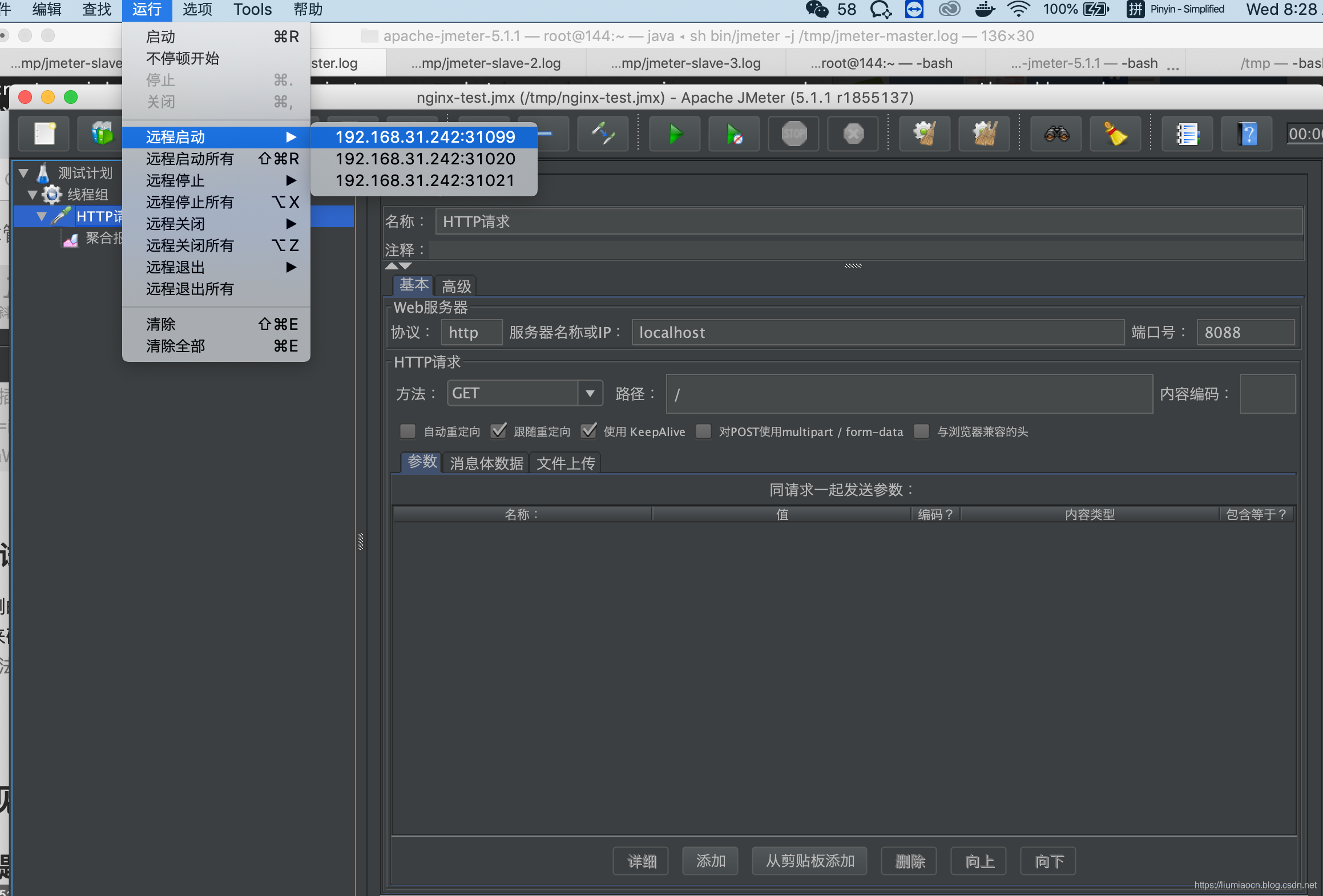Click the 添加 button
Image resolution: width=1323 pixels, height=896 pixels.
pos(711,861)
